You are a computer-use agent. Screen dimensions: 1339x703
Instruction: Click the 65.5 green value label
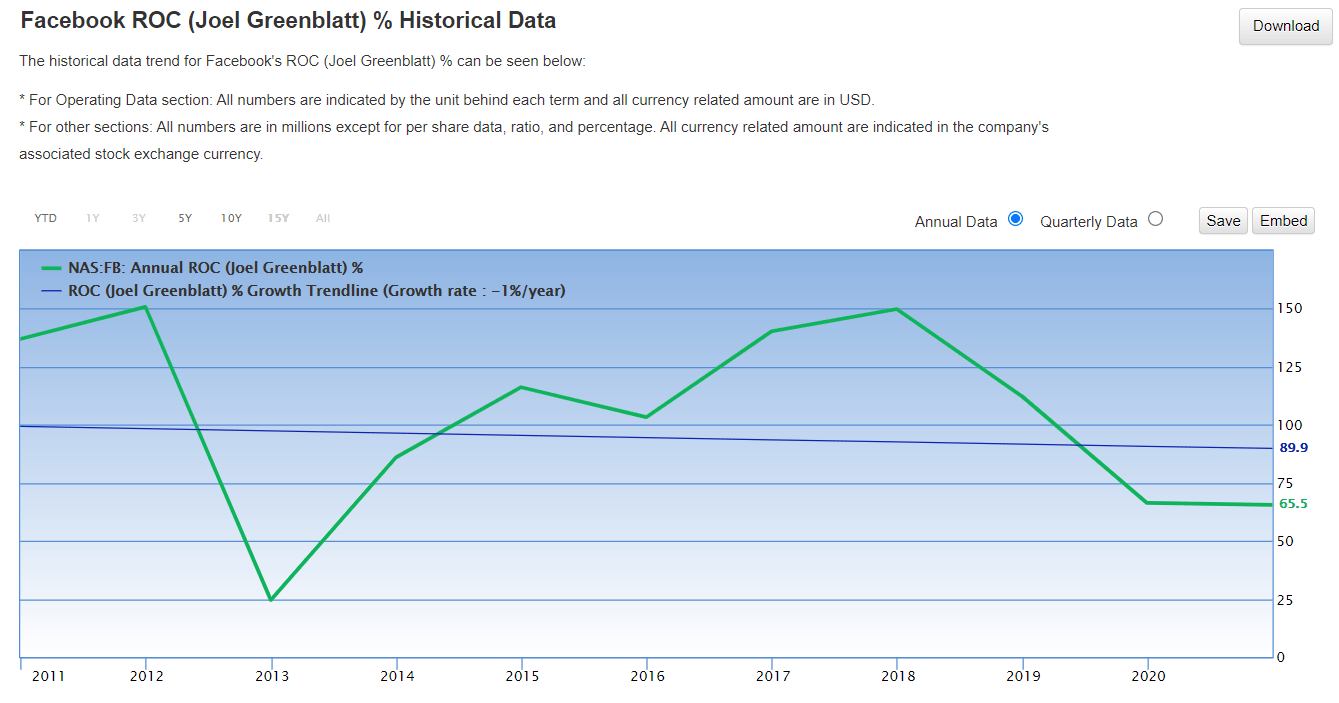tap(1293, 504)
